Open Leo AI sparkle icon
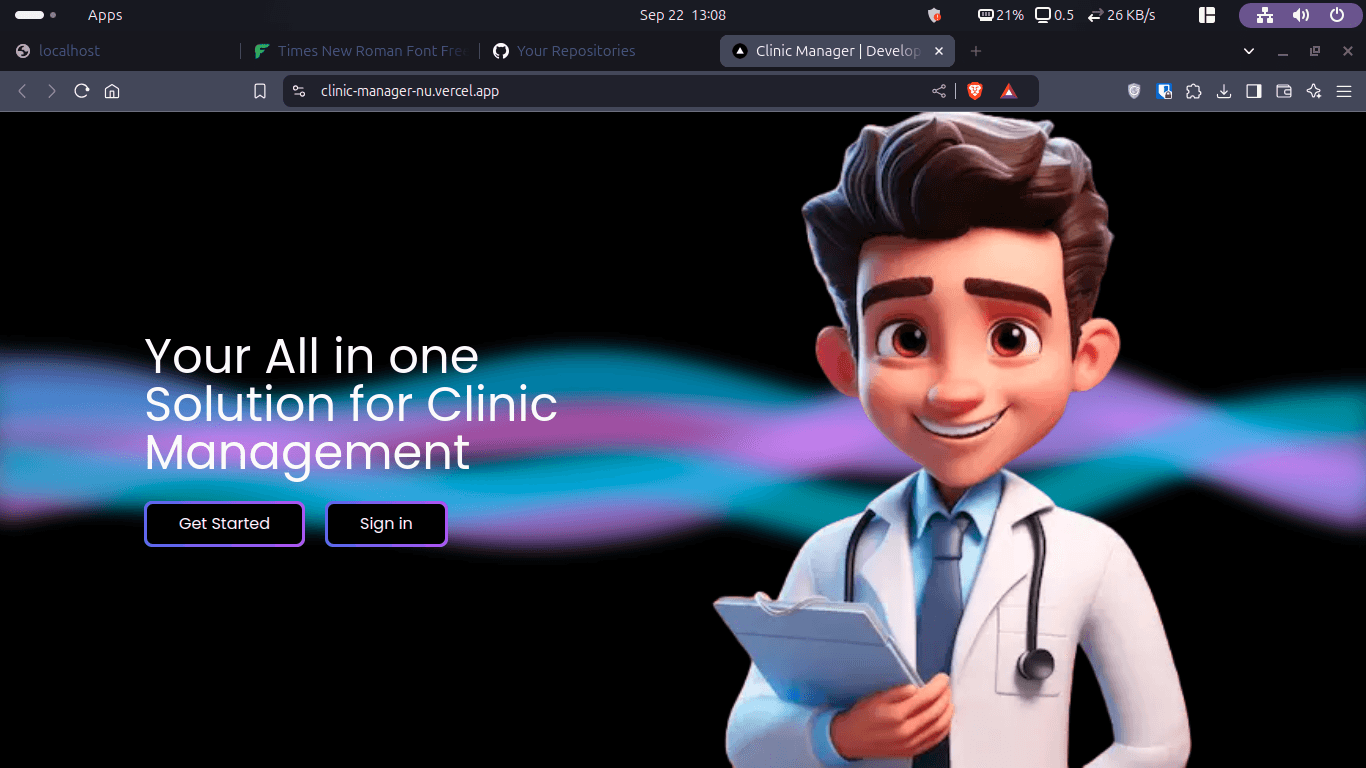The image size is (1366, 768). 1314,91
